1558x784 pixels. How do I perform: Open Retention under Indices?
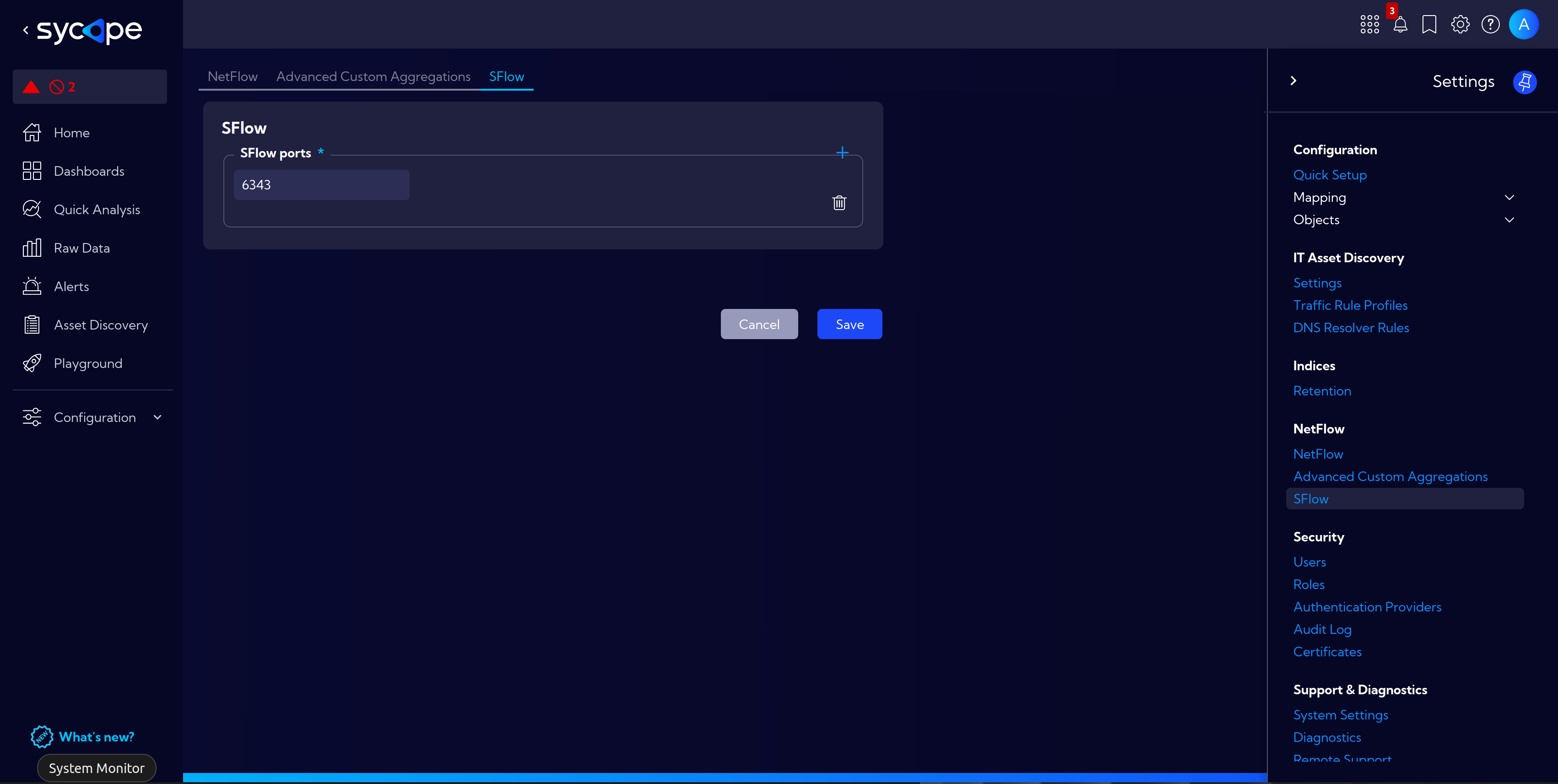pyautogui.click(x=1321, y=391)
